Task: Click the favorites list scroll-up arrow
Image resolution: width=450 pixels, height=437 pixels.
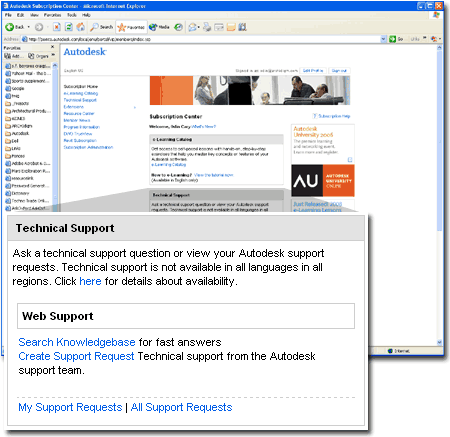Action: click(55, 65)
